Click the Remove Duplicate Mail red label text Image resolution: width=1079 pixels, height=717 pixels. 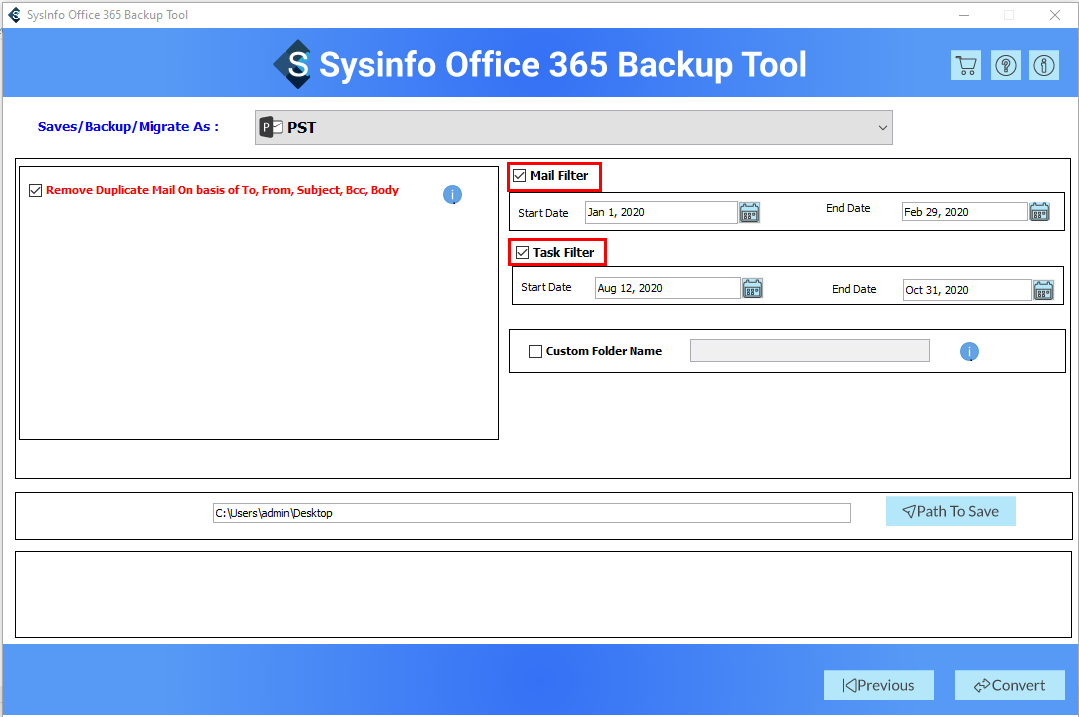point(222,191)
